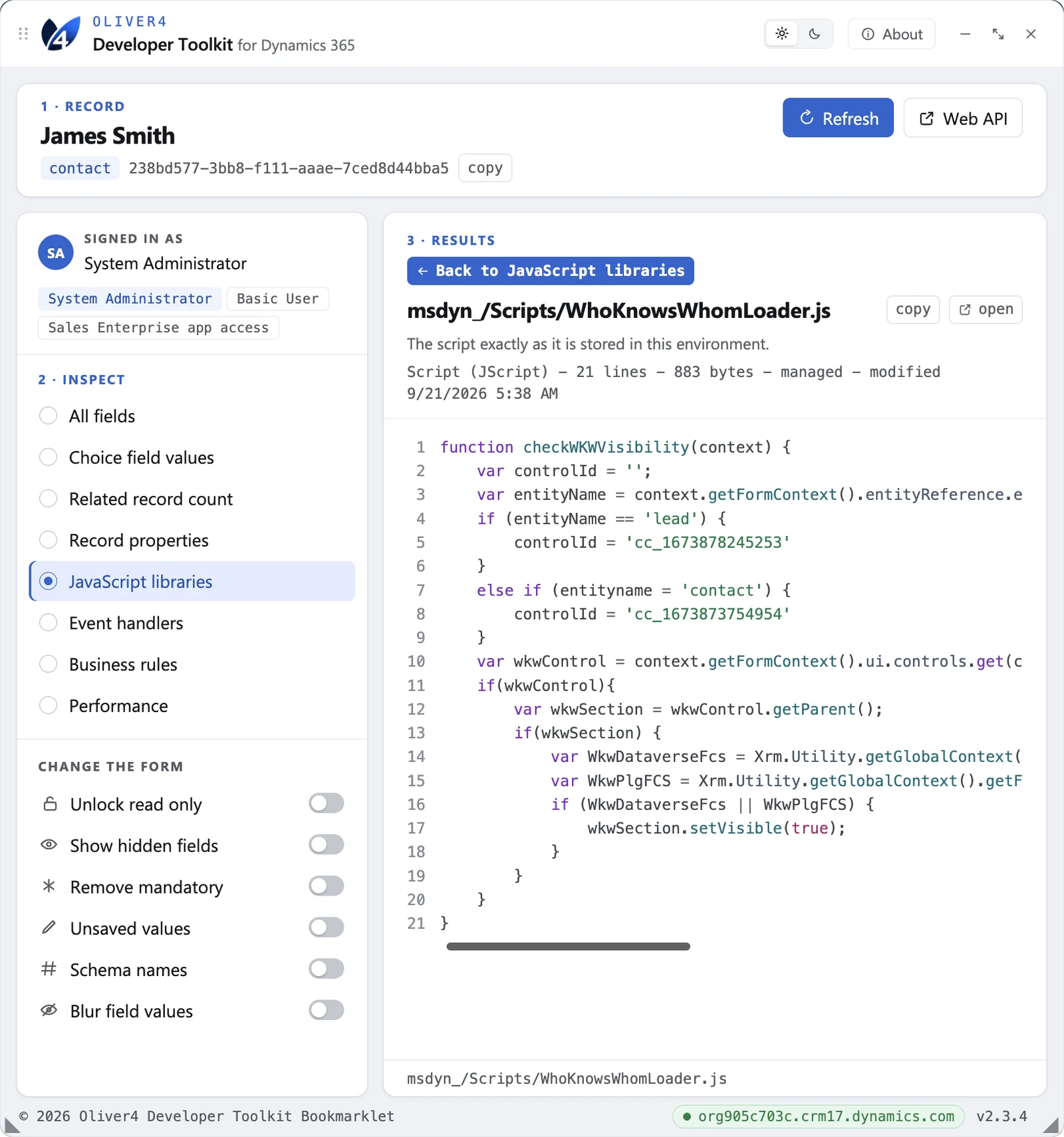Screen dimensions: 1064x1137
Task: Click Sales Enterprise app access tag
Action: click(158, 328)
